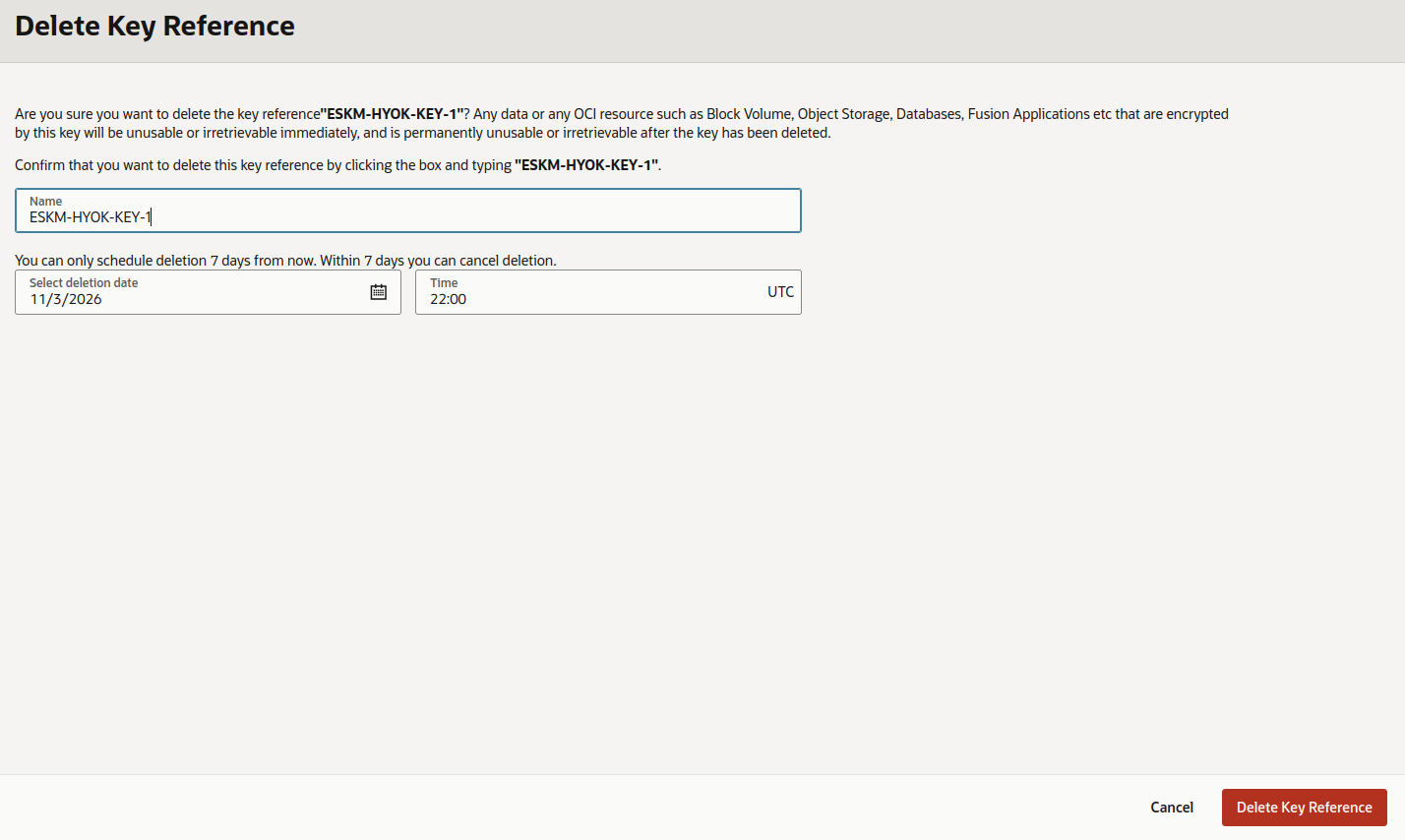Click the 'Confirm that you want to delete' instruction

(x=337, y=165)
